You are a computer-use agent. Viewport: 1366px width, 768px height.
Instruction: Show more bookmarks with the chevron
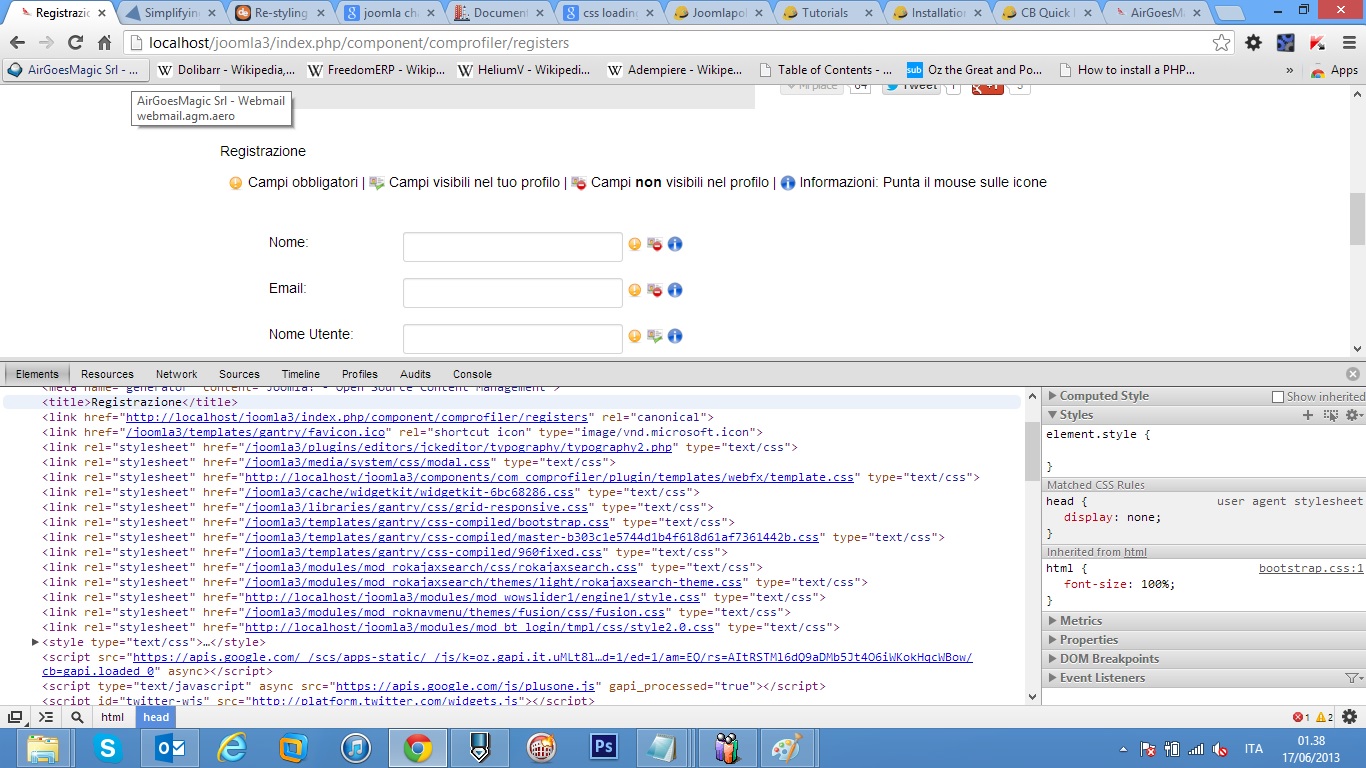point(1289,70)
